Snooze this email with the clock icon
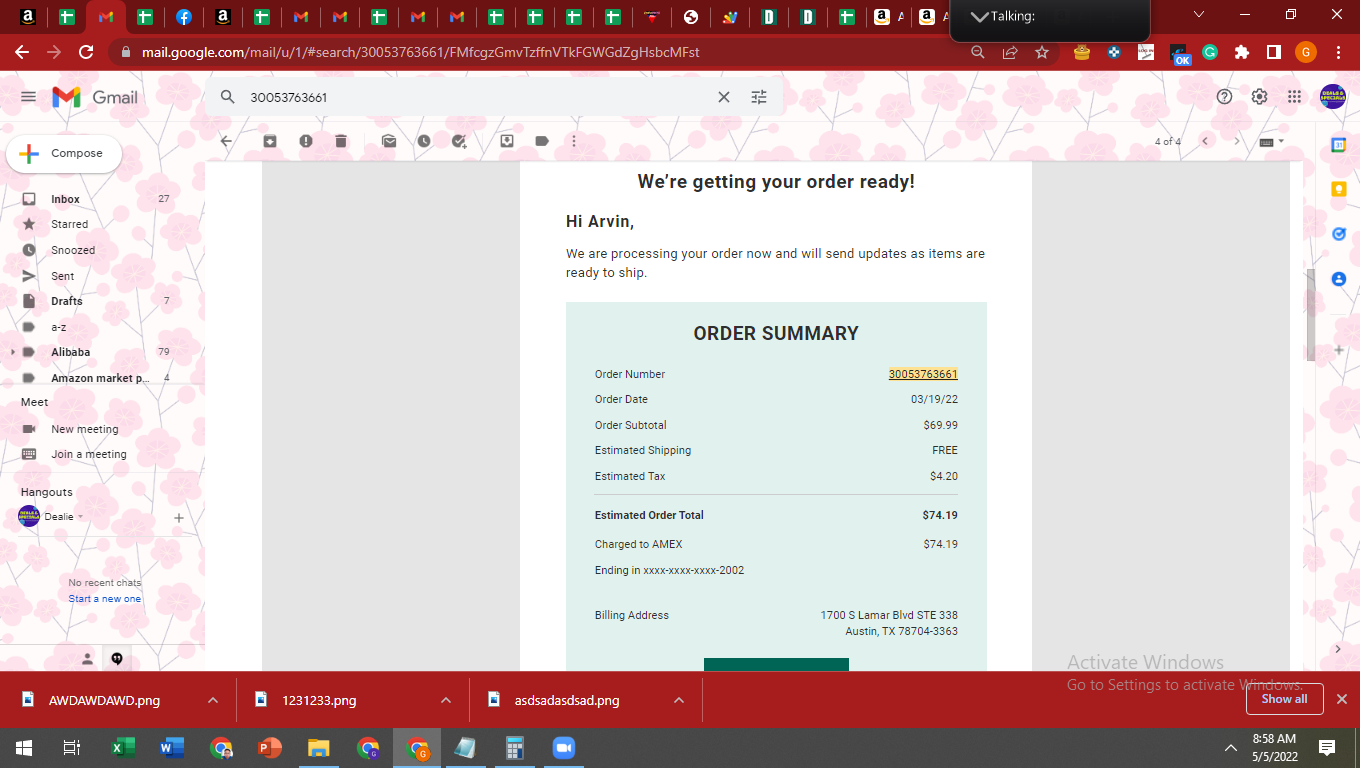Image resolution: width=1360 pixels, height=768 pixels. click(424, 141)
